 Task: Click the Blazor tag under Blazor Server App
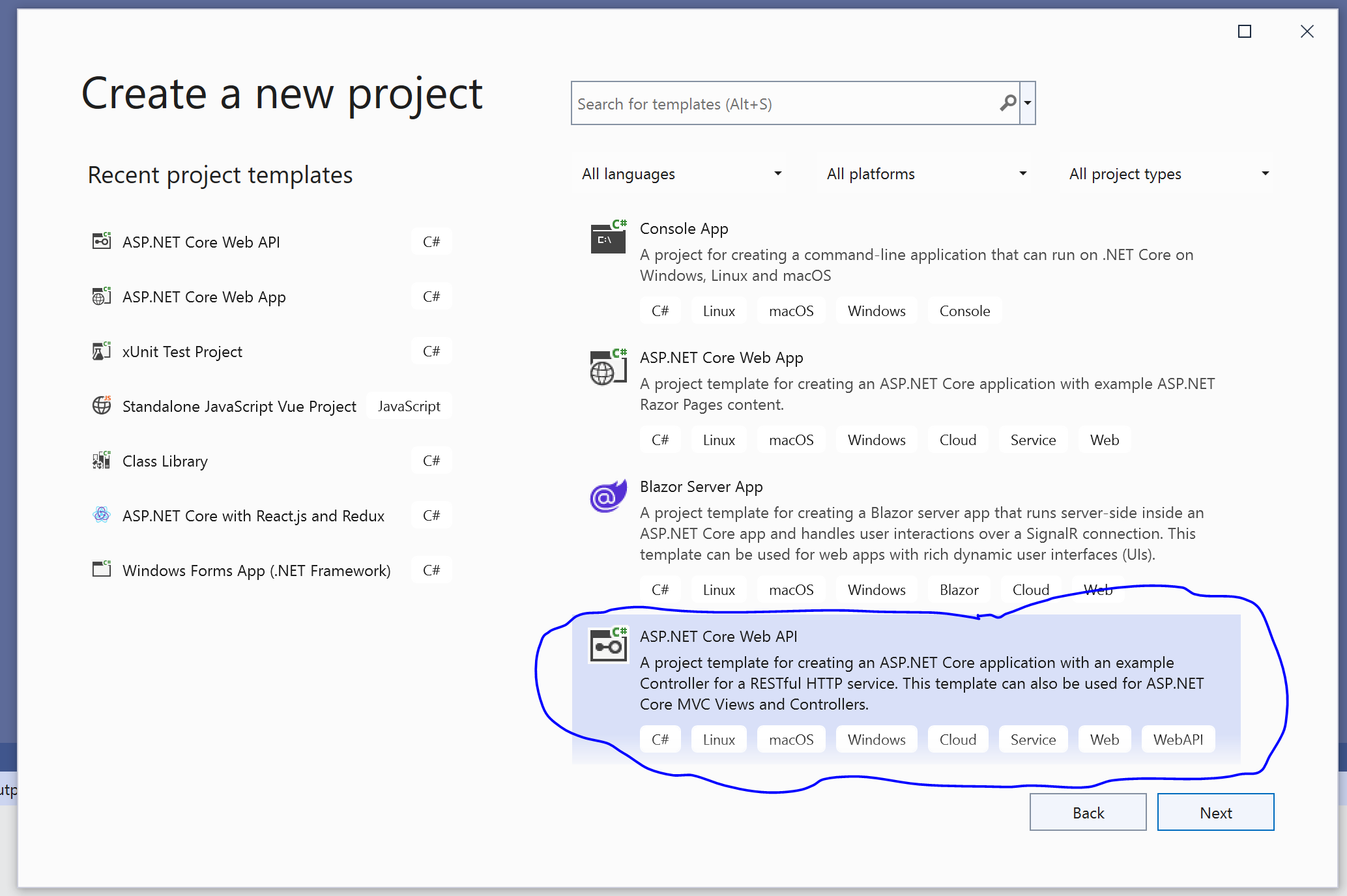[959, 590]
